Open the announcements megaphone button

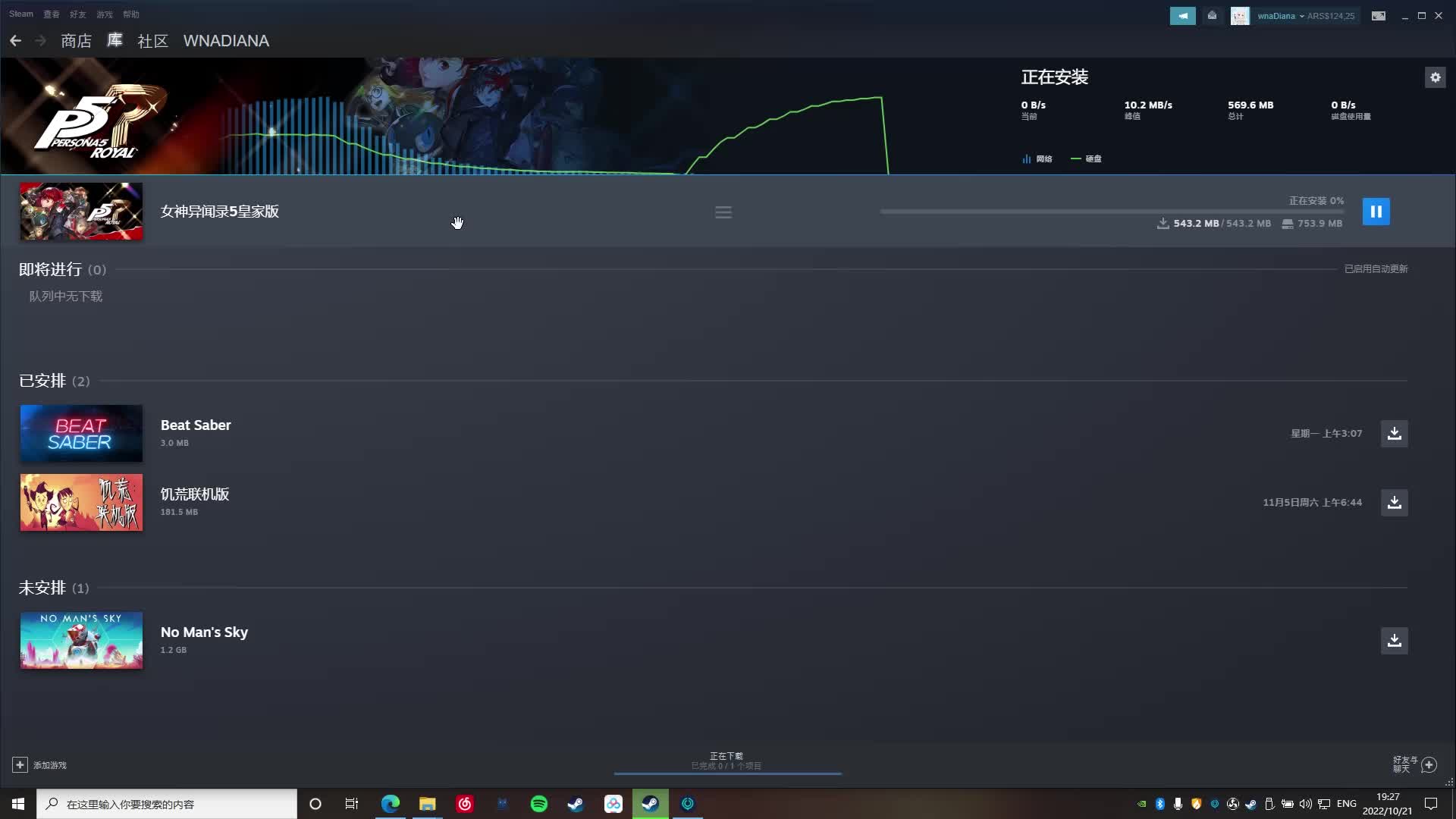coord(1182,16)
